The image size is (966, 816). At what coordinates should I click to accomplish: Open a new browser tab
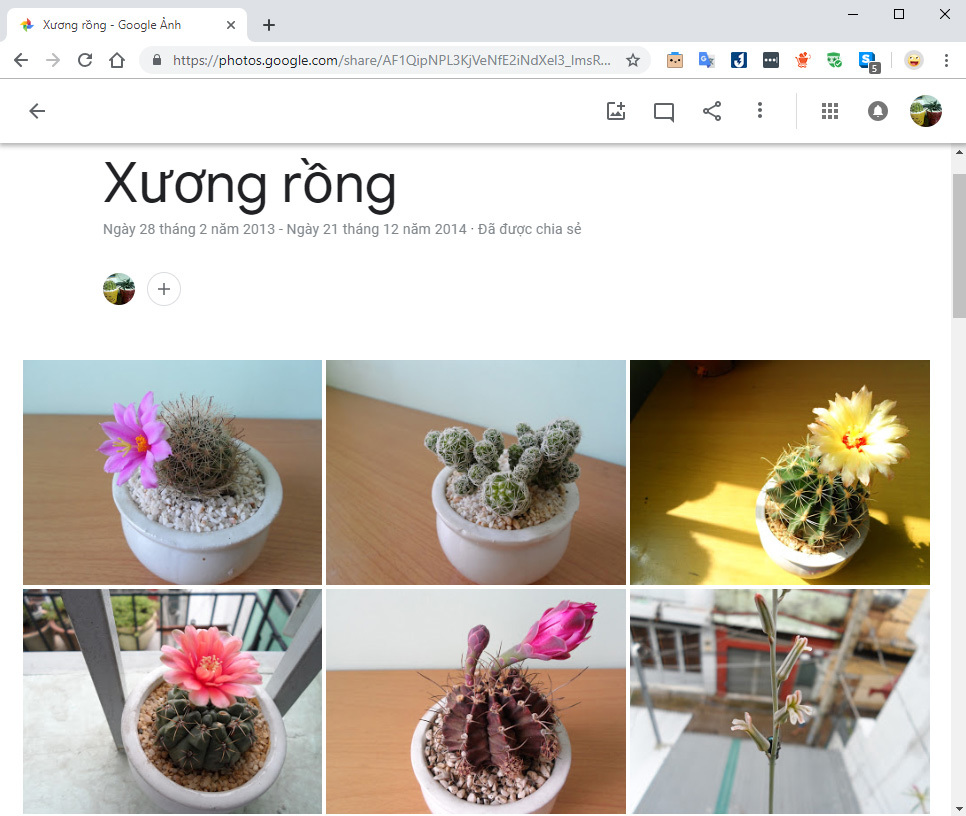click(269, 25)
